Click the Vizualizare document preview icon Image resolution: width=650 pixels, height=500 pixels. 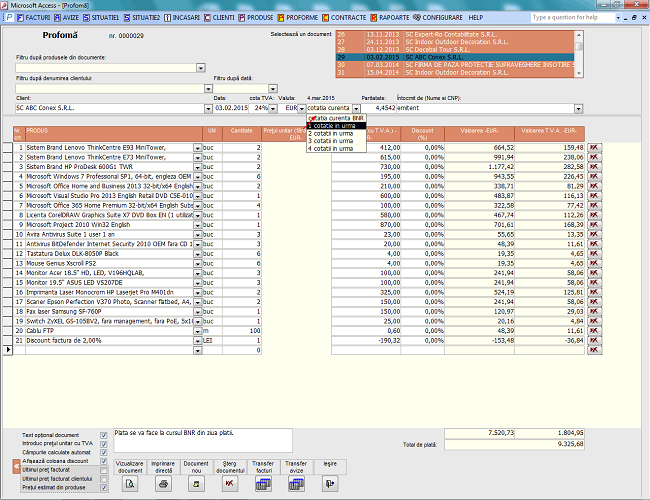click(130, 483)
